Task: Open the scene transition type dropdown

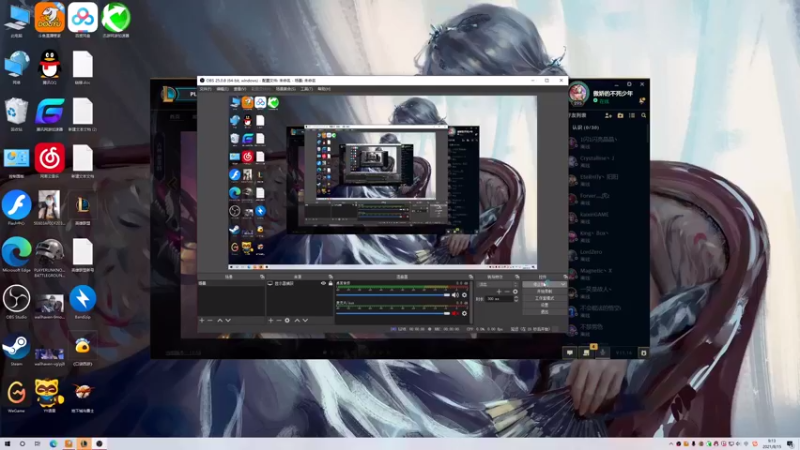Action: click(x=498, y=284)
